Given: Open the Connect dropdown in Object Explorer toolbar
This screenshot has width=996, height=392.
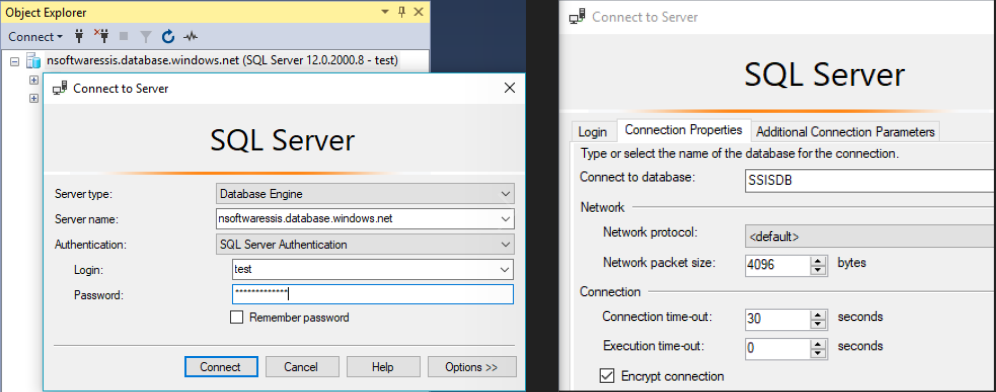Looking at the screenshot, I should [x=36, y=37].
